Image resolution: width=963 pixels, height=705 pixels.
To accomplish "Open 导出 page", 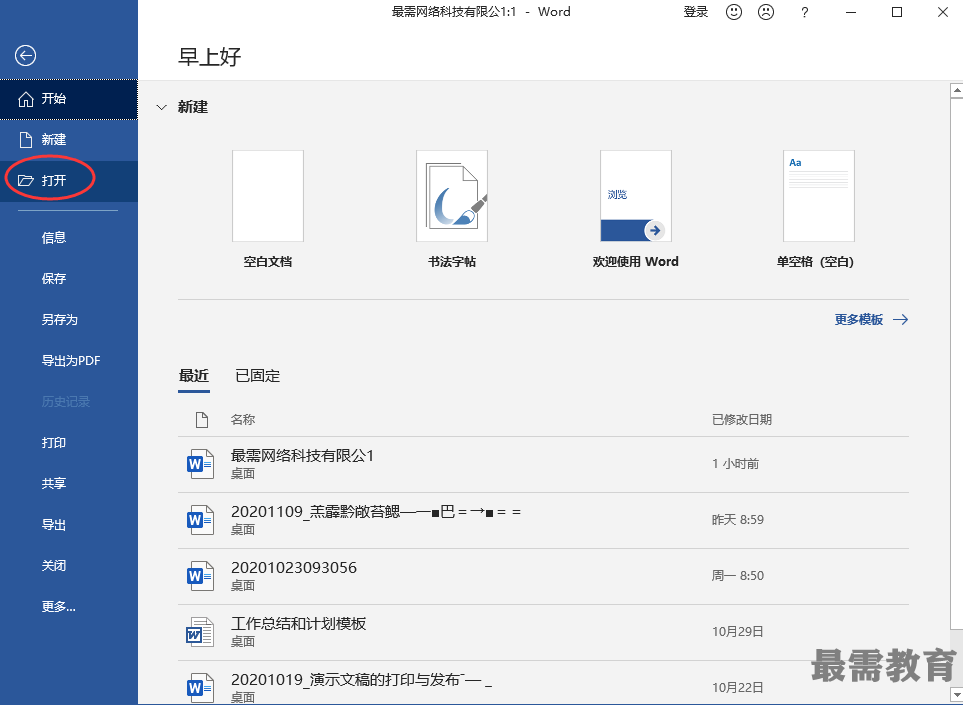I will (x=54, y=525).
